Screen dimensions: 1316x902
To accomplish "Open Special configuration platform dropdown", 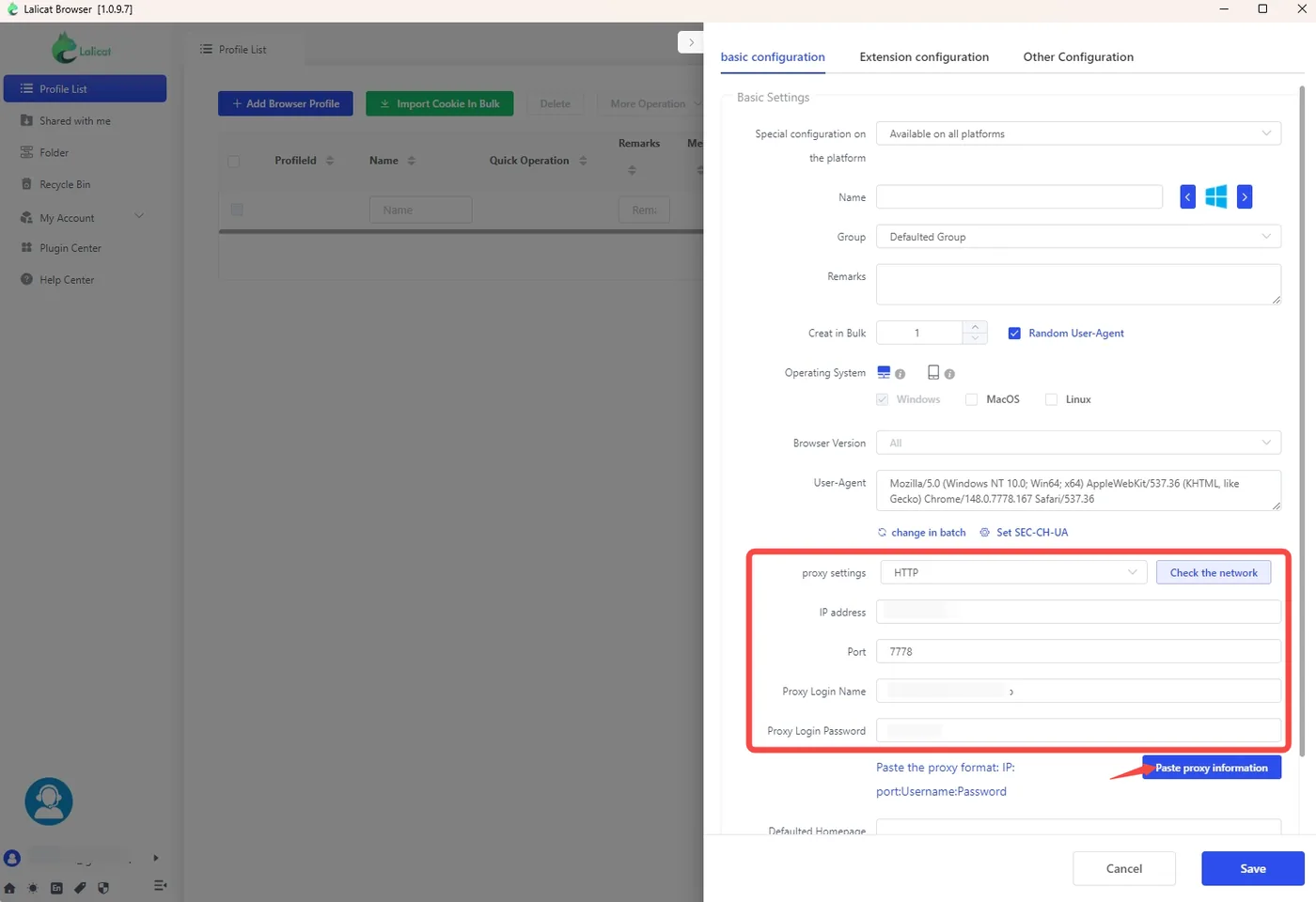I will 1078,133.
